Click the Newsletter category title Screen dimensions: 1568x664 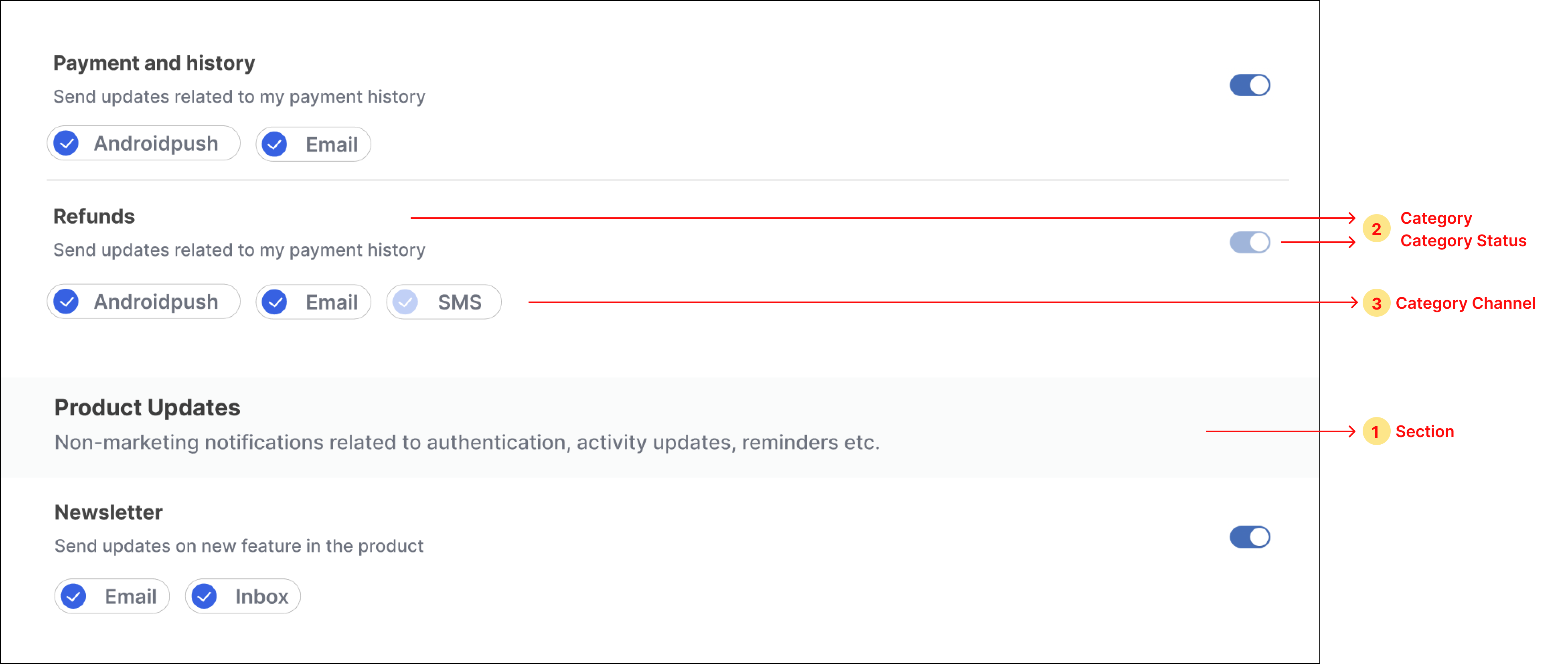(108, 512)
